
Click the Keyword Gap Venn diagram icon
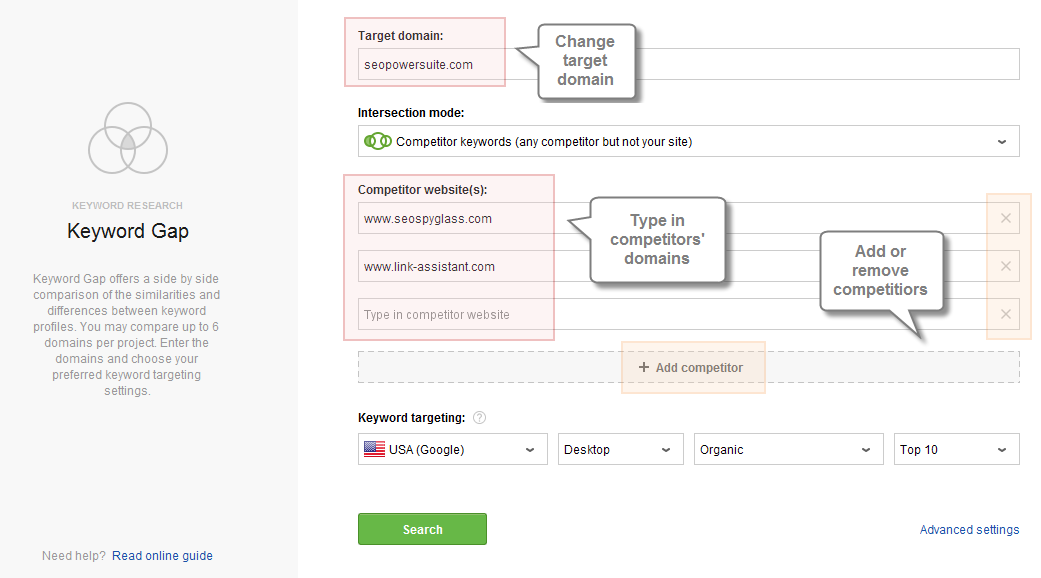pos(128,138)
